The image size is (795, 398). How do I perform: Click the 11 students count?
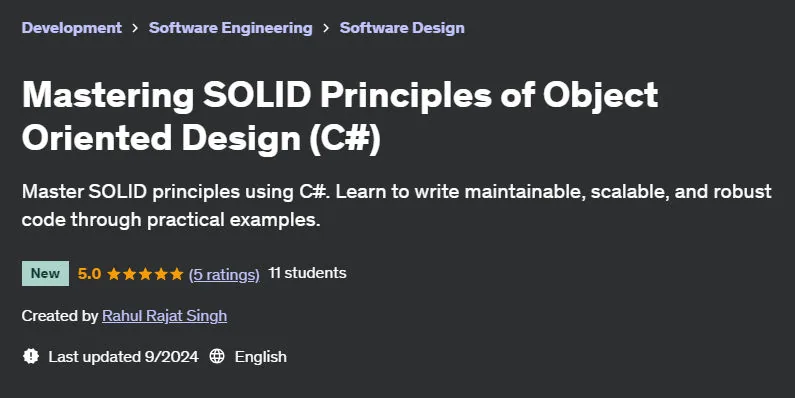pos(307,273)
